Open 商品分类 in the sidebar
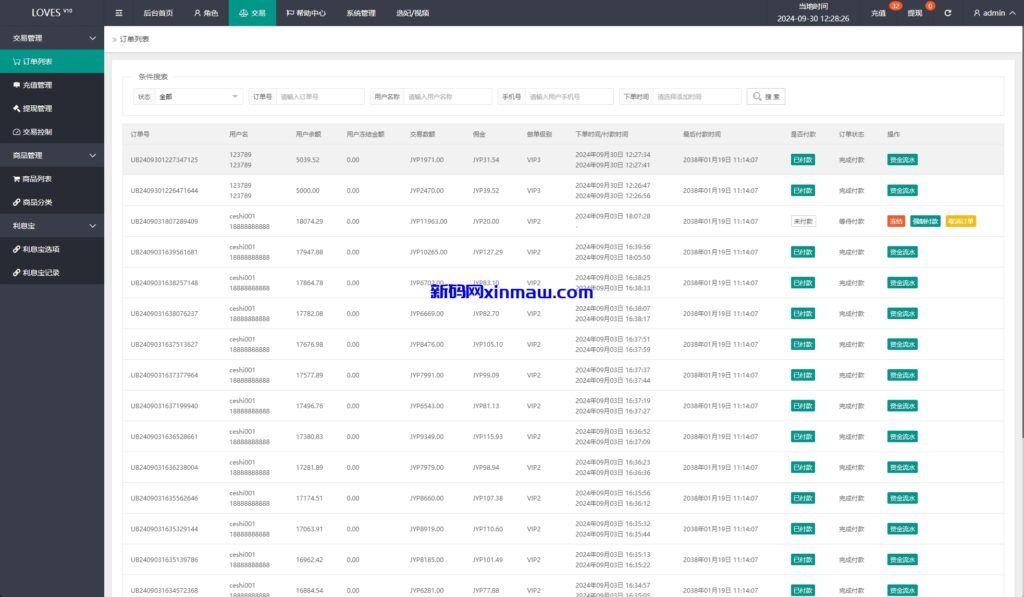Viewport: 1024px width, 597px height. pos(37,202)
